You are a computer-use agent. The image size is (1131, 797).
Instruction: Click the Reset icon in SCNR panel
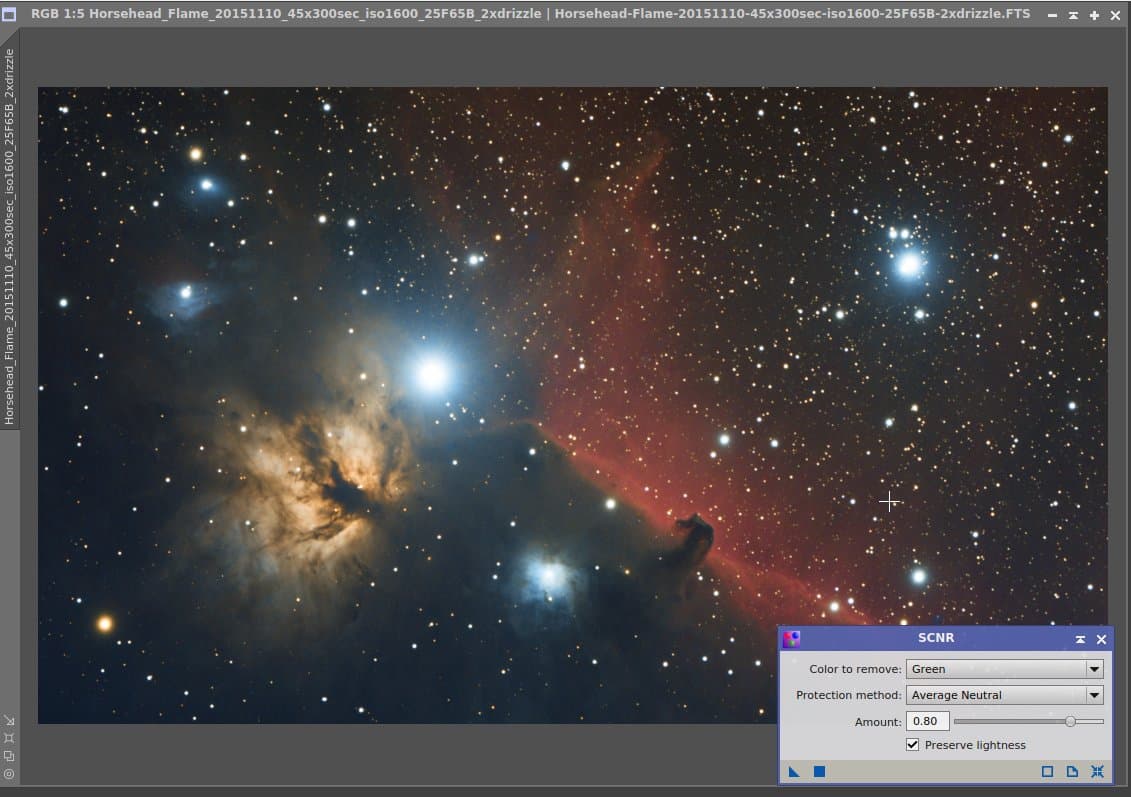[1097, 772]
